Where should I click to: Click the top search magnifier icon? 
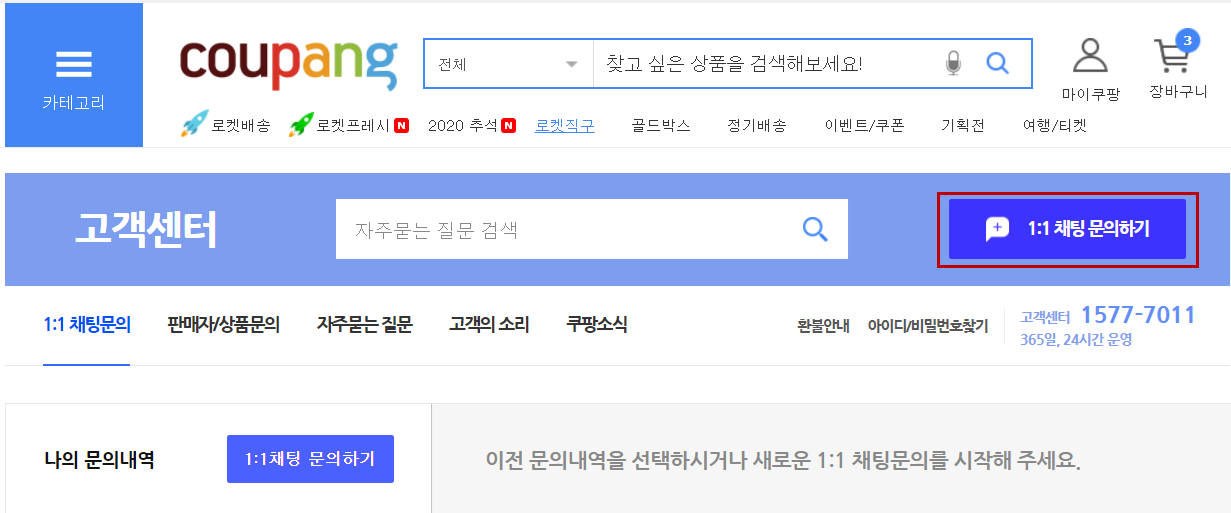[997, 64]
